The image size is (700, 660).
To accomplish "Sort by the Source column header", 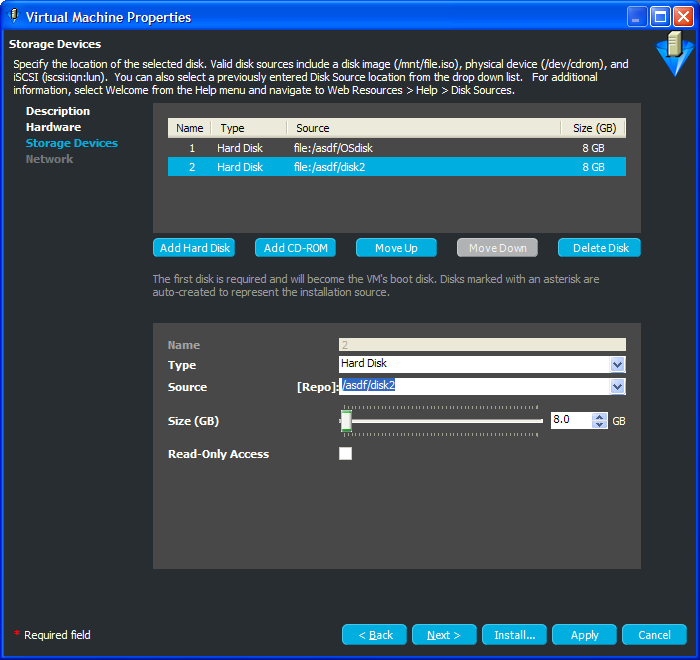I will [x=424, y=128].
